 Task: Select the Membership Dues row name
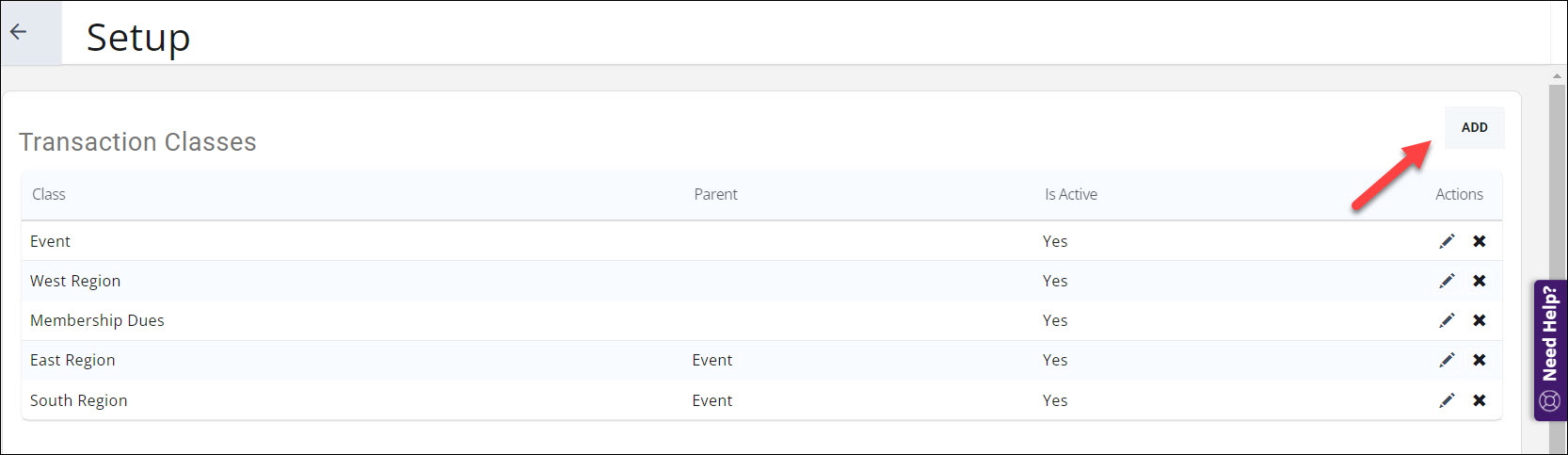(x=97, y=320)
